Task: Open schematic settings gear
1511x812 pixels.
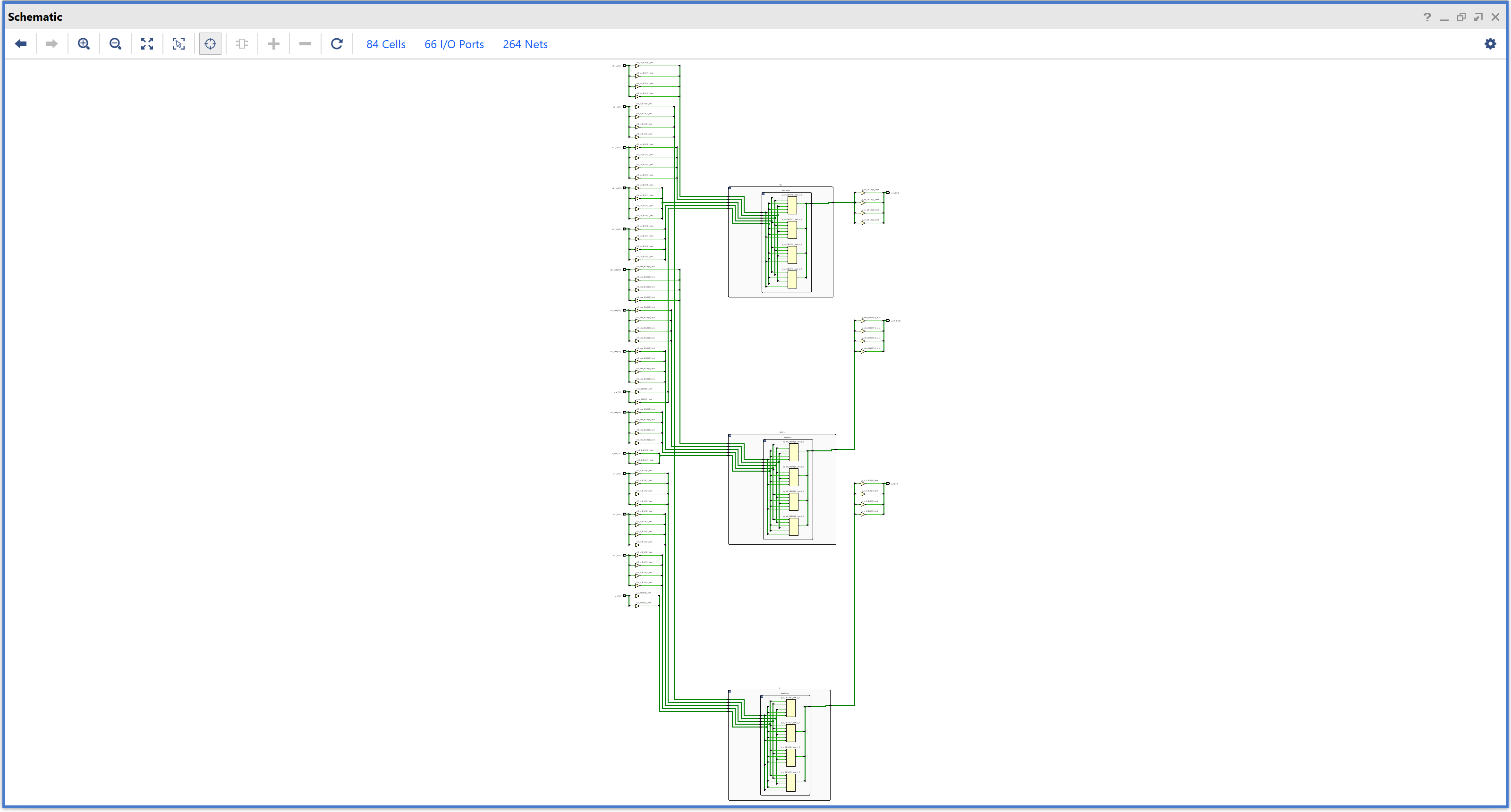Action: [1490, 44]
